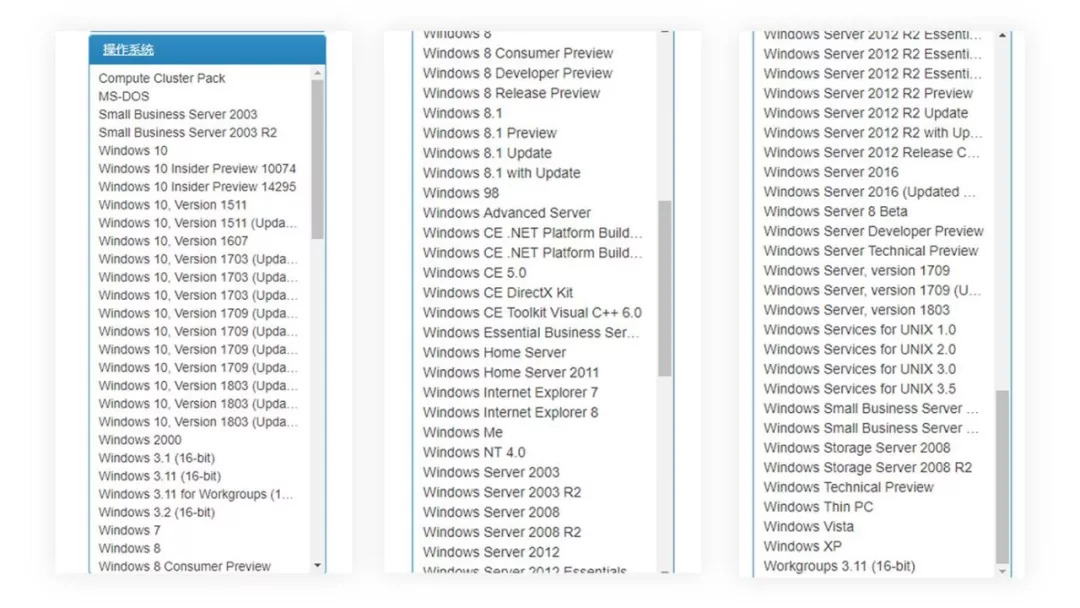1080x608 pixels.
Task: Select "Windows 10, Version 1607"
Action: (x=173, y=241)
